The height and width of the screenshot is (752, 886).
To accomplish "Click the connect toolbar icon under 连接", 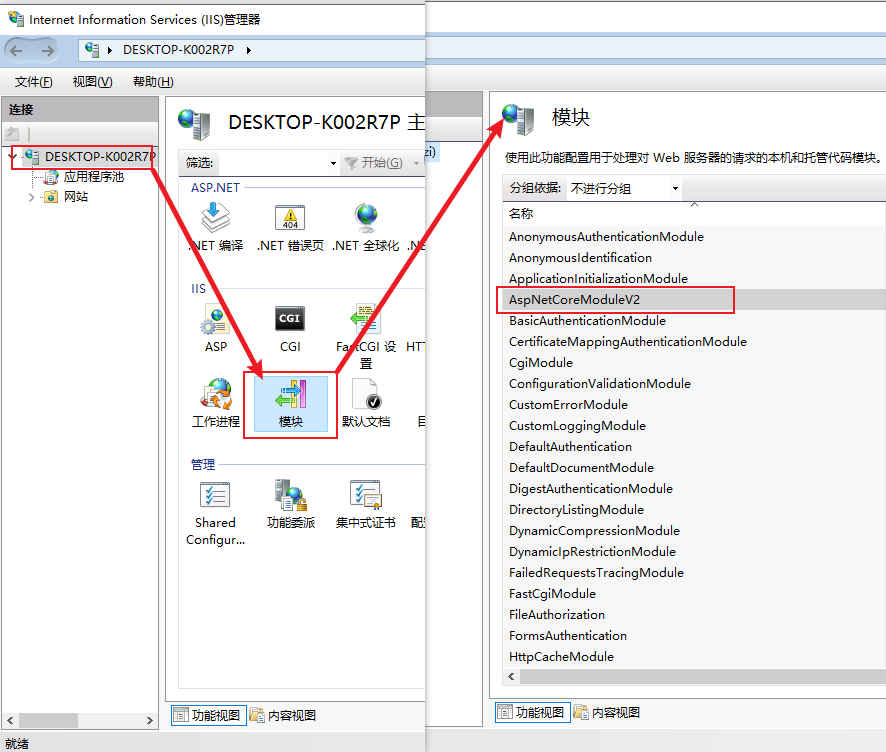I will (12, 134).
